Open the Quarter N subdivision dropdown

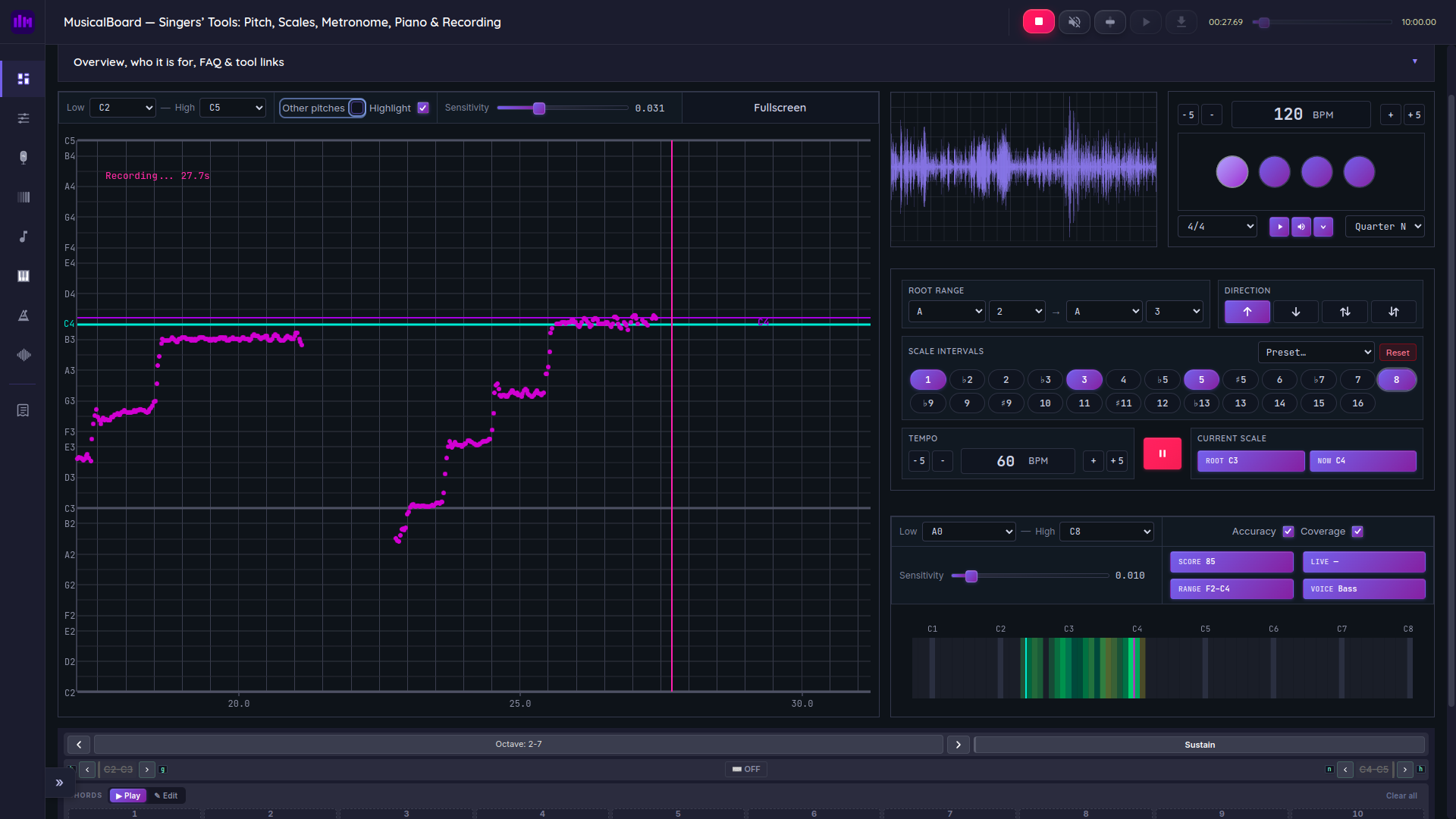click(1385, 227)
